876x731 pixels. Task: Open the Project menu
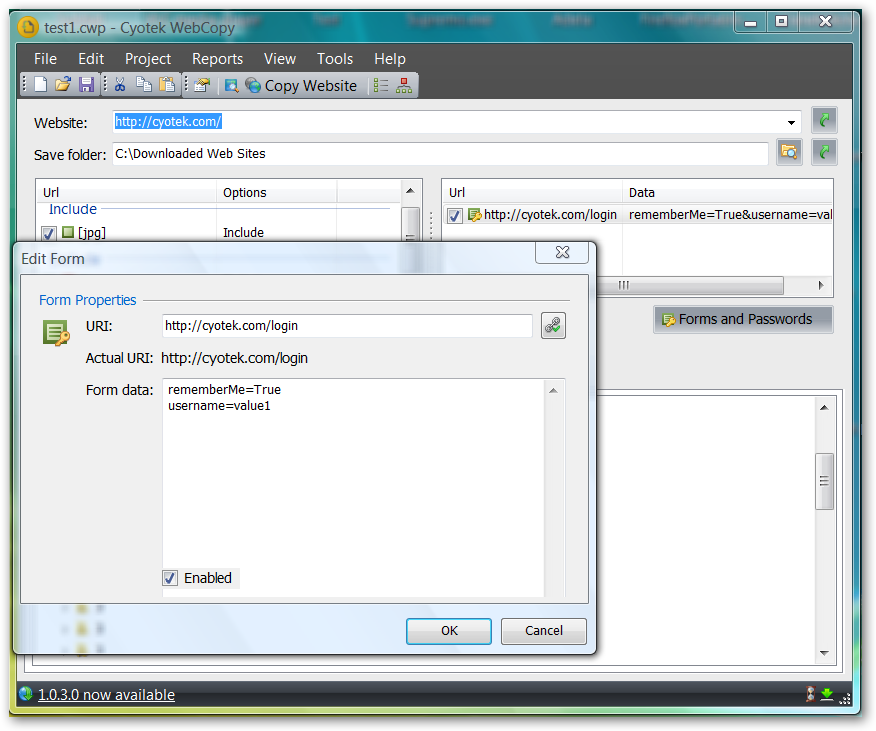pos(148,59)
